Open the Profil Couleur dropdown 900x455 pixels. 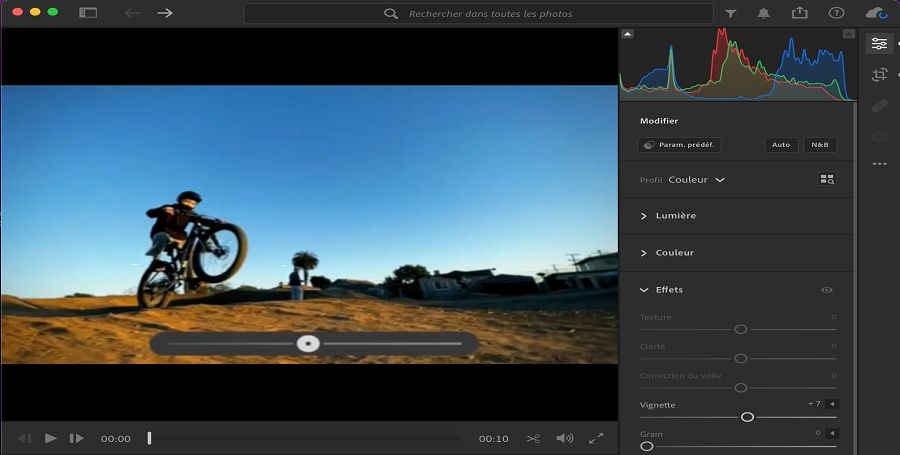pos(696,180)
